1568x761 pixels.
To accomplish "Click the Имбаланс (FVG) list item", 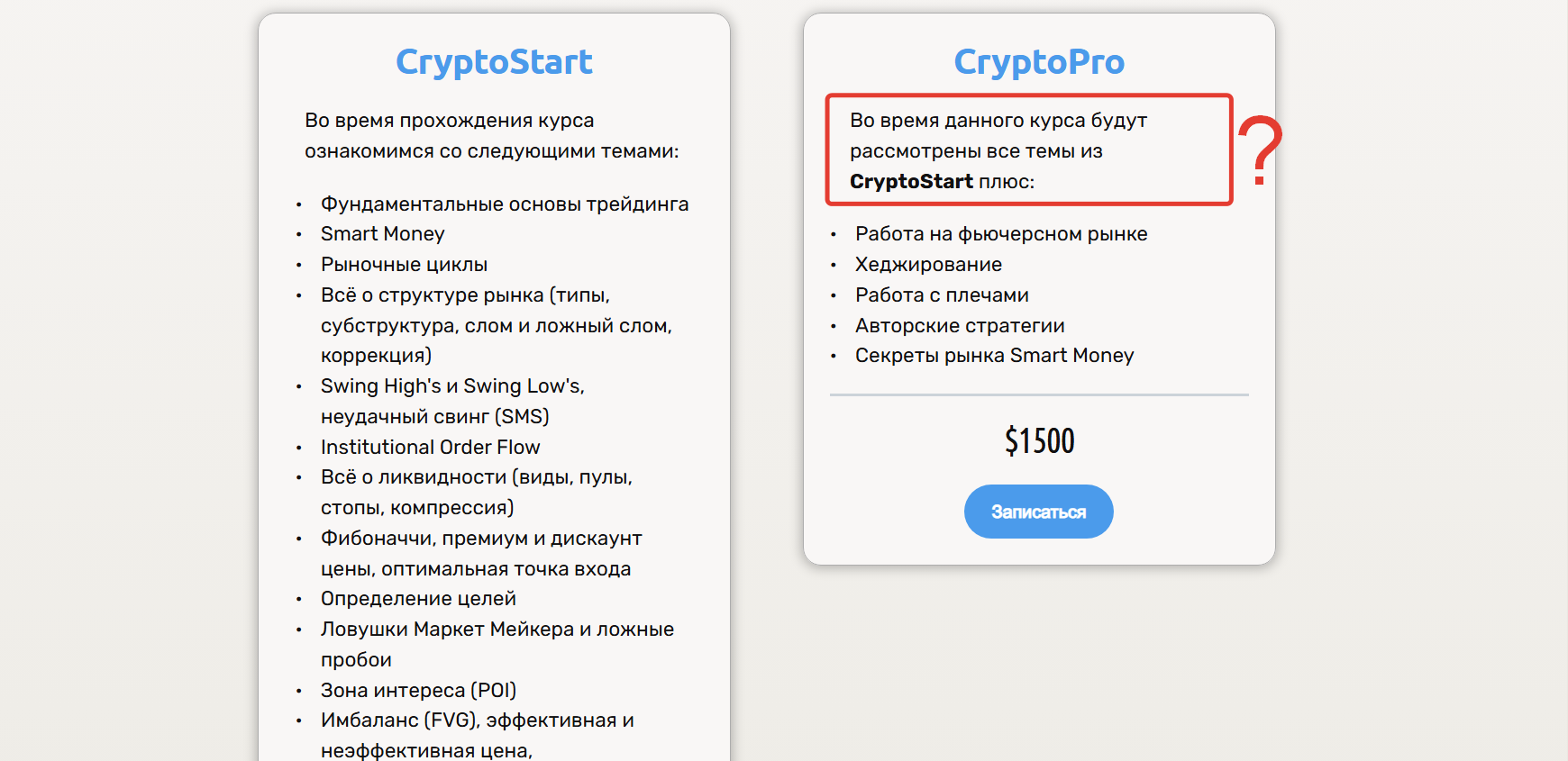I will pyautogui.click(x=477, y=720).
